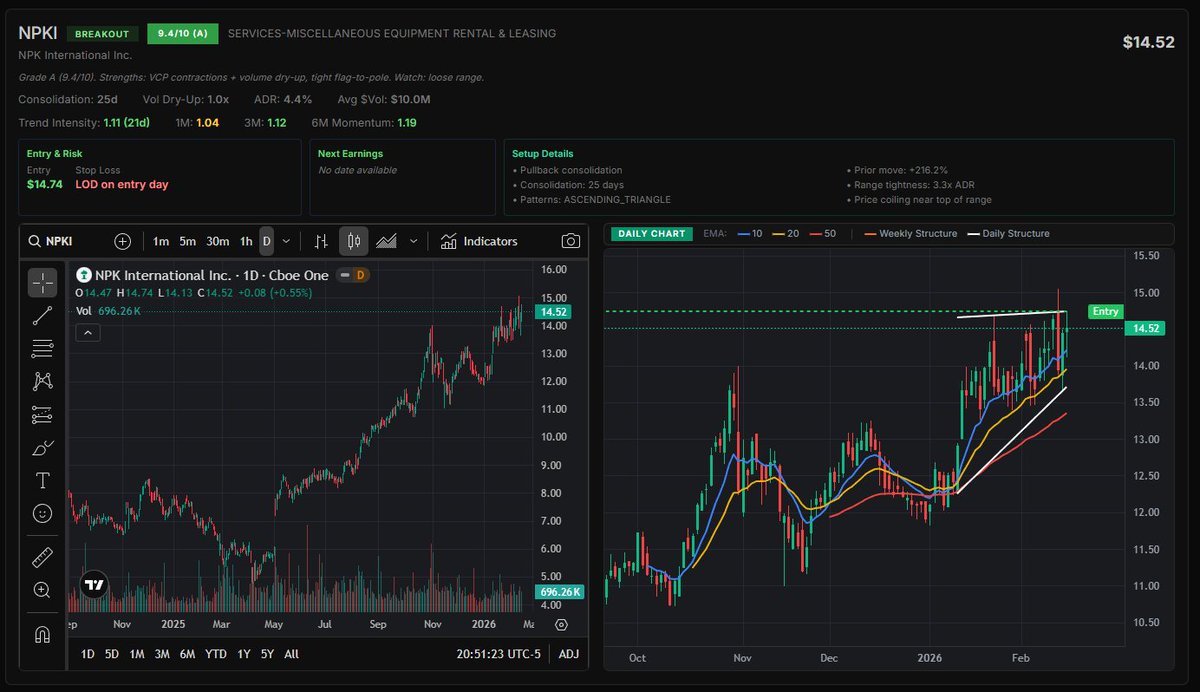This screenshot has height=692, width=1200.
Task: Click Patterns: ASCENDING_TRIANGLE detail
Action: 591,200
